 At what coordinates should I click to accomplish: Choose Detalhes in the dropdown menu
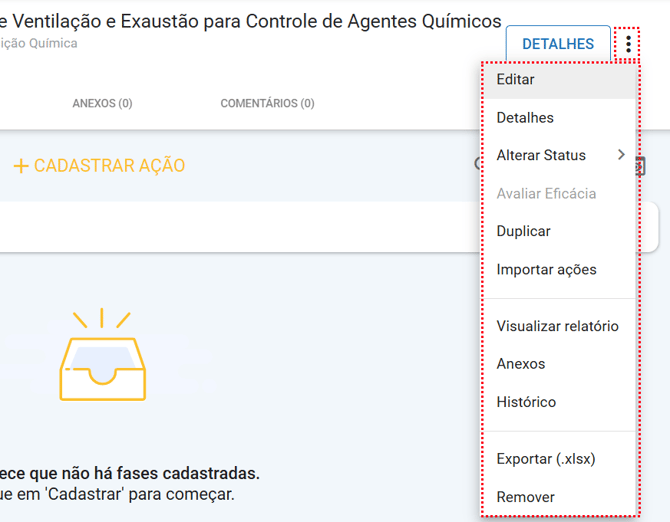[525, 118]
